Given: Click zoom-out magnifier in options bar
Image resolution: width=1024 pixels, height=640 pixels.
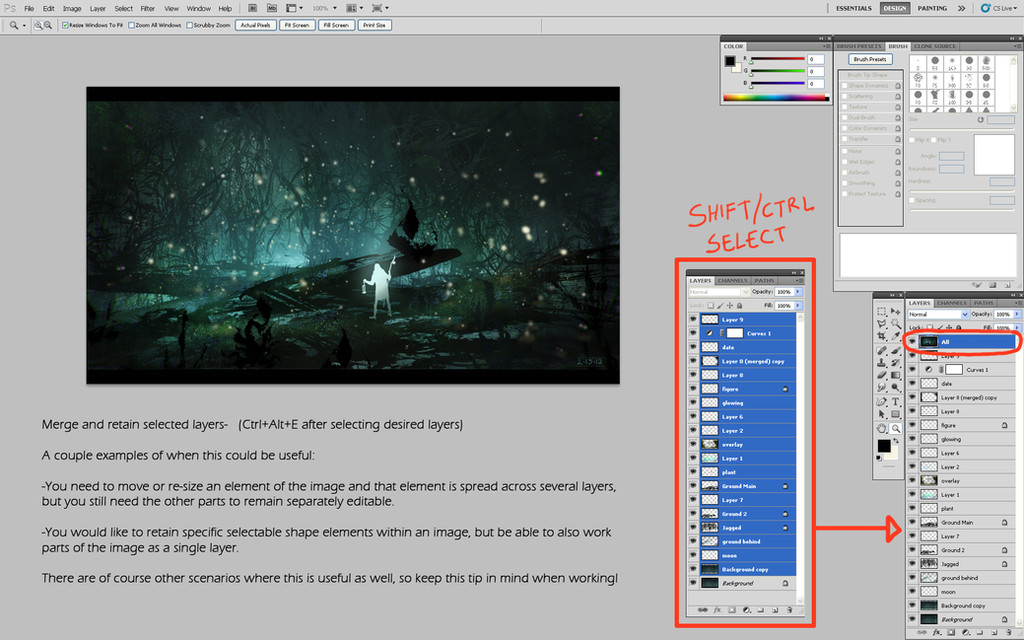Looking at the screenshot, I should pos(48,25).
